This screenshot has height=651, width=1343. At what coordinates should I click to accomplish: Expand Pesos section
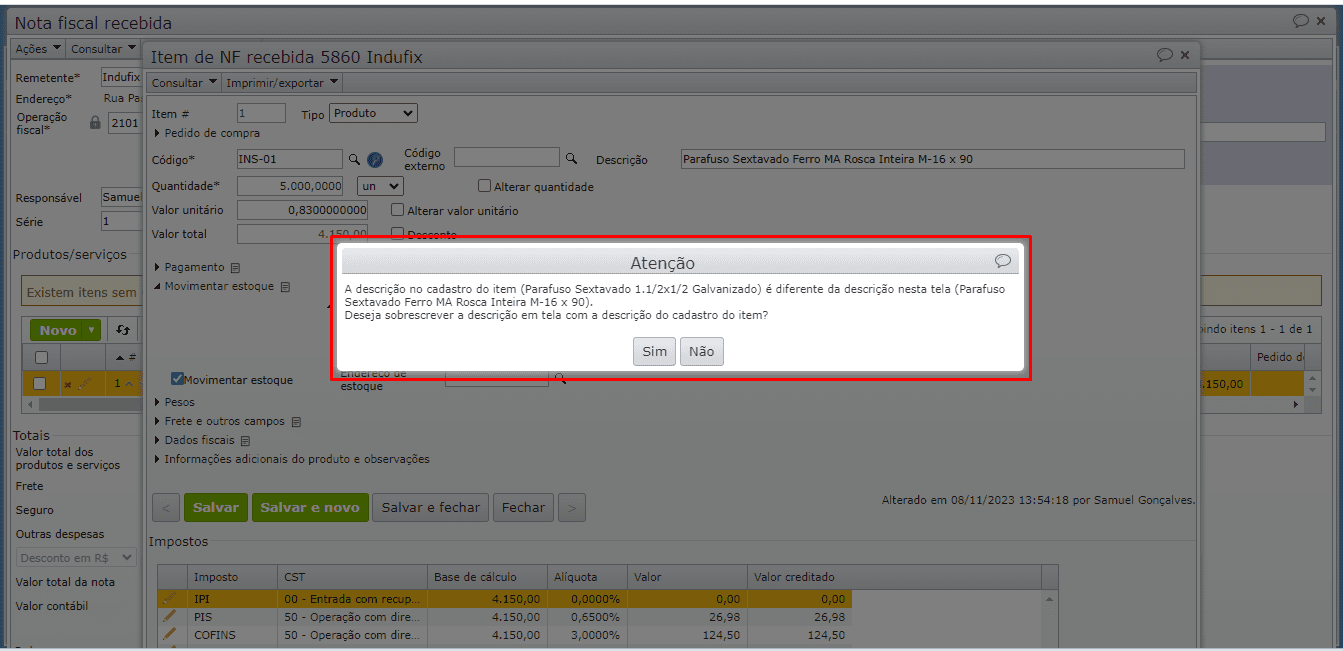point(174,402)
